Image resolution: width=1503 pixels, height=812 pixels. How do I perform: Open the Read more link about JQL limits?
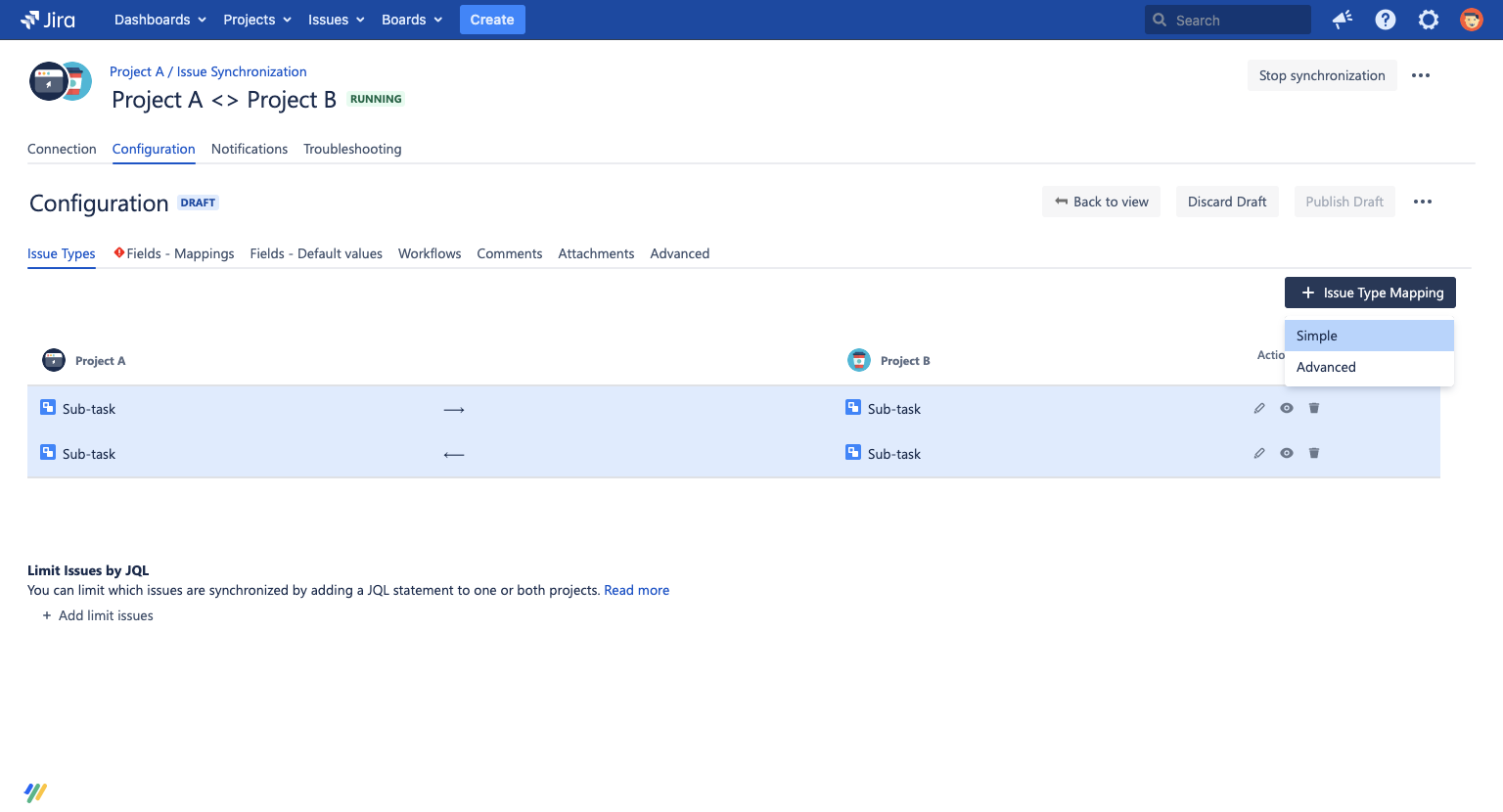(x=636, y=590)
